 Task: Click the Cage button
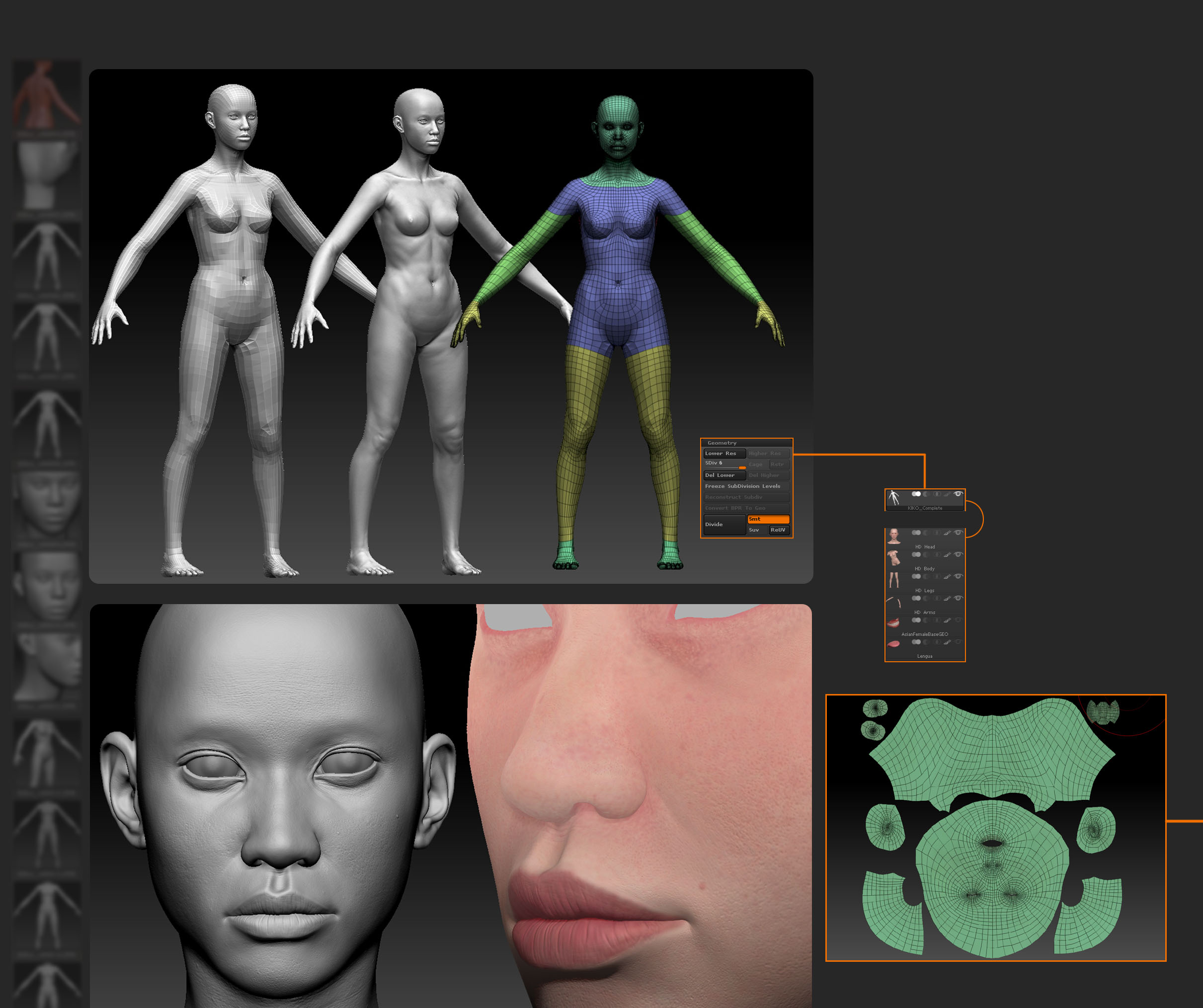(x=758, y=465)
